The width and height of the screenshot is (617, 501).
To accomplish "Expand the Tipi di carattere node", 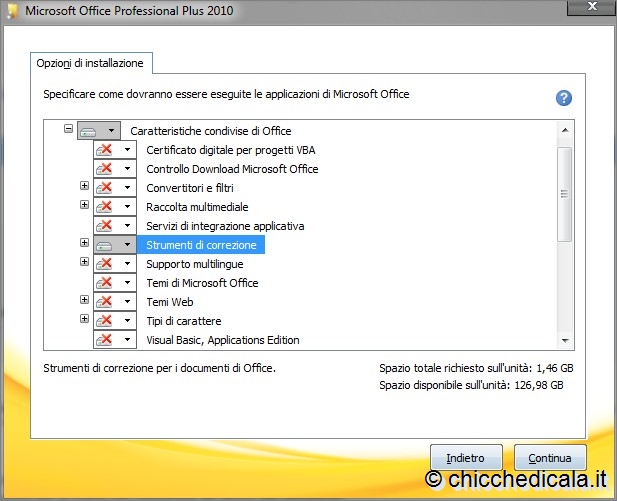I will 84,320.
